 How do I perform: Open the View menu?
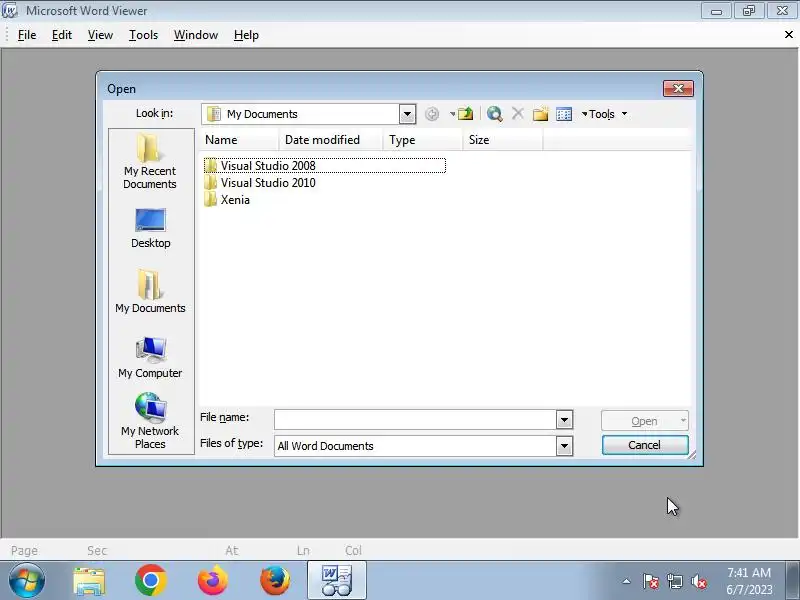point(100,35)
